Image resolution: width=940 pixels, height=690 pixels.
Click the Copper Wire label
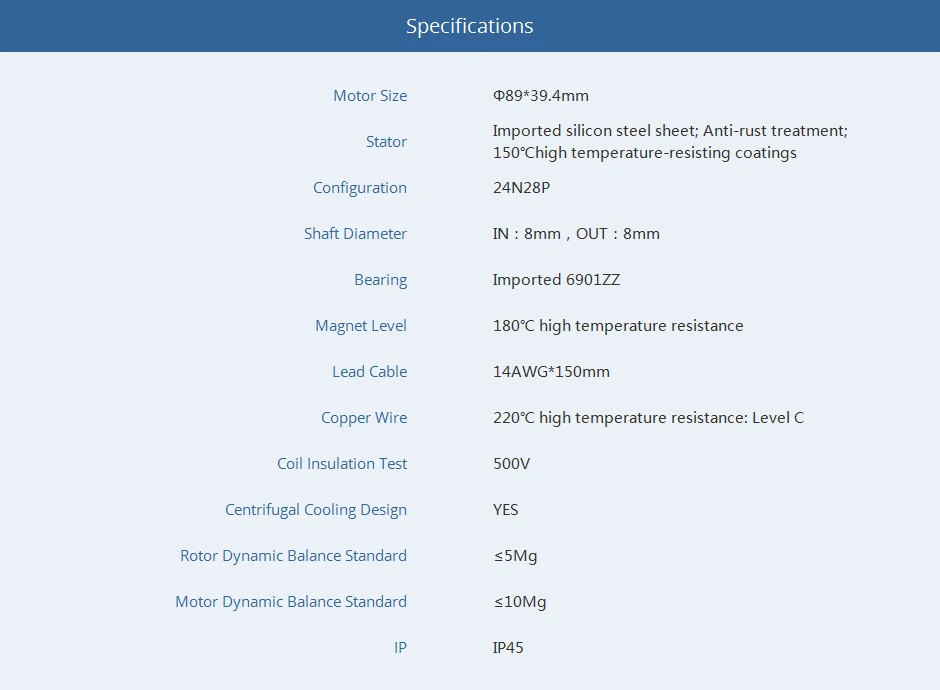click(364, 418)
